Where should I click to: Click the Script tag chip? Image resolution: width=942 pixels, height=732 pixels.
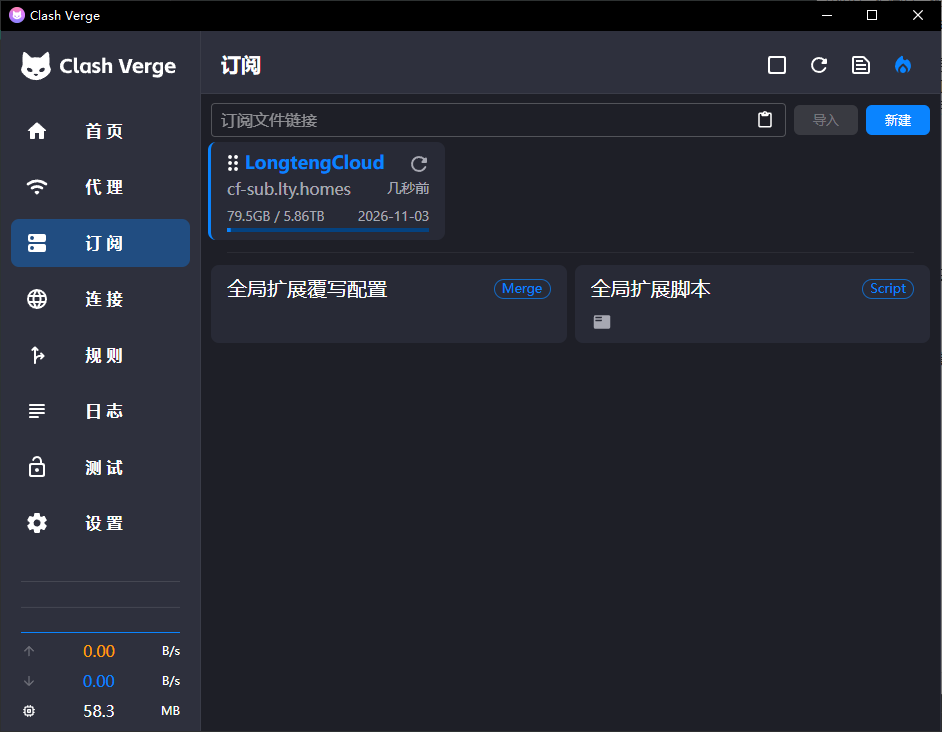[x=888, y=289]
